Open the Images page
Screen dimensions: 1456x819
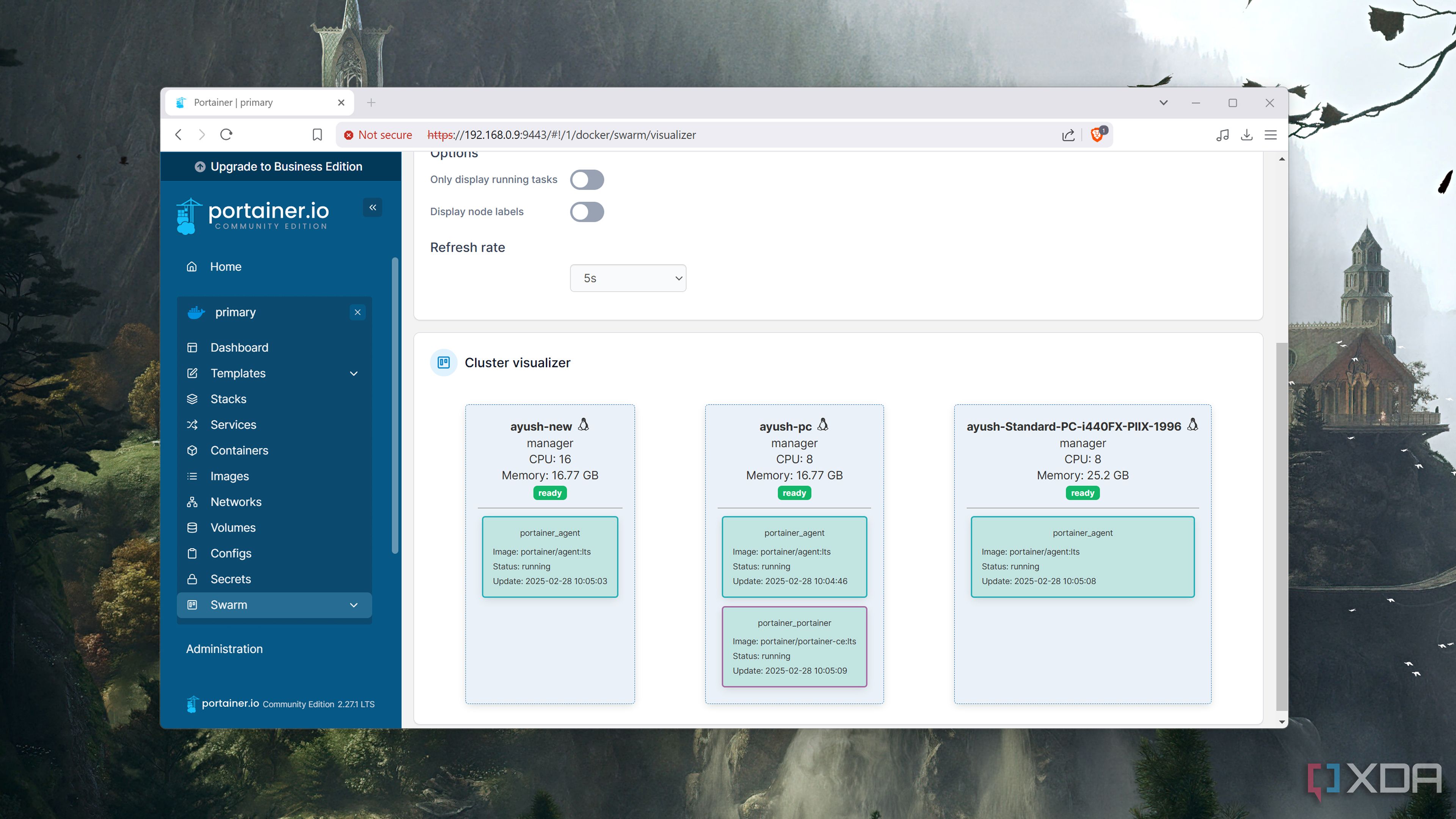click(229, 476)
